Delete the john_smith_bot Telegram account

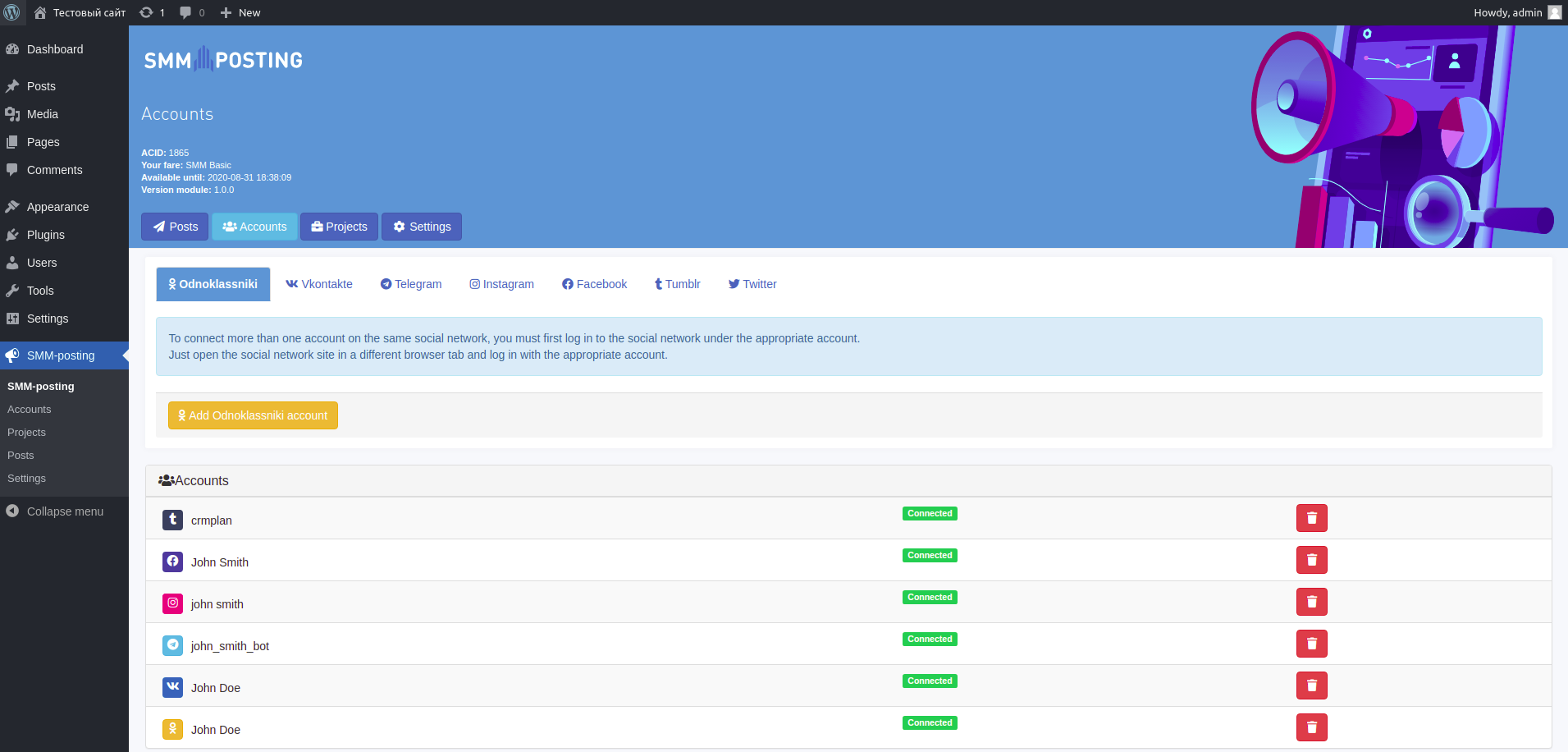1312,644
